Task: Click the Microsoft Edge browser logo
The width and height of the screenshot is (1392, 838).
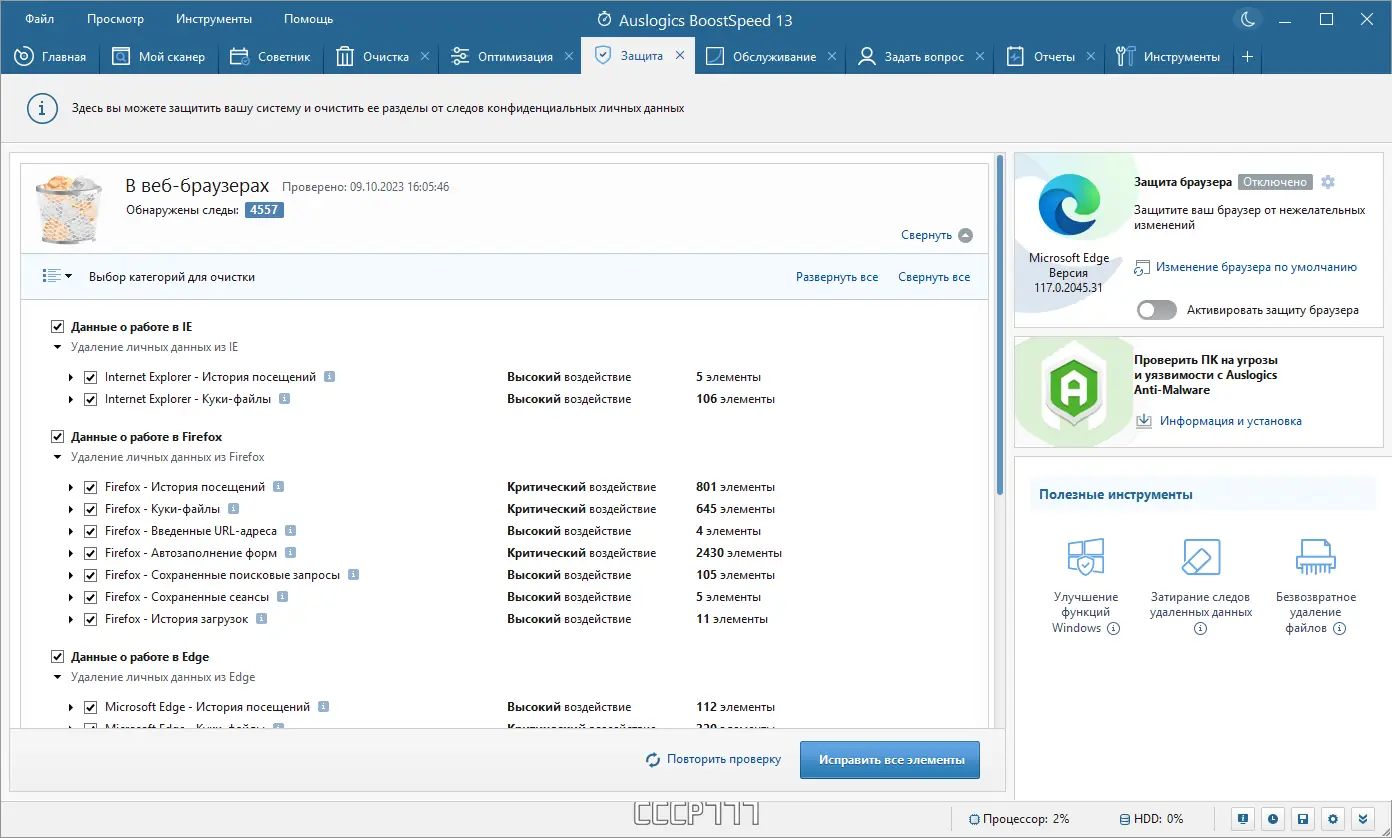Action: (x=1069, y=204)
